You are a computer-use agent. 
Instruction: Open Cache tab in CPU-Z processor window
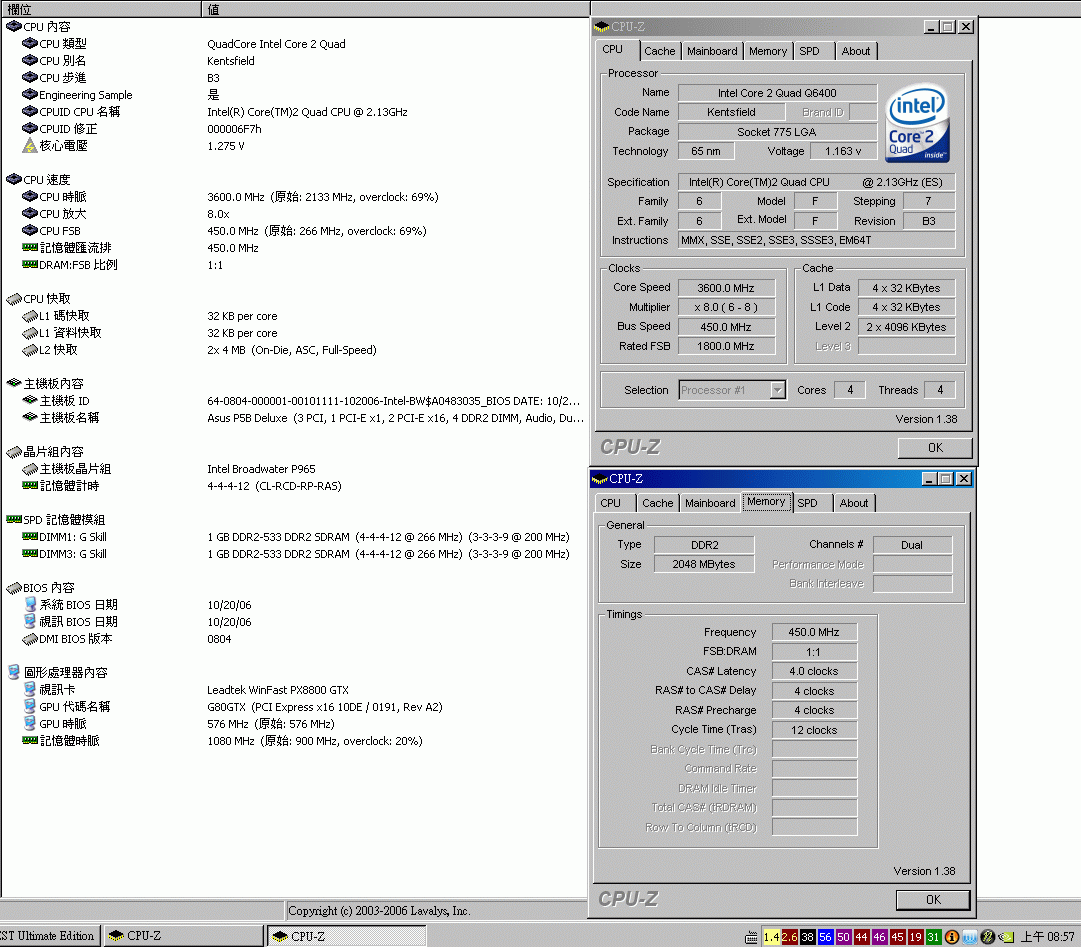[x=660, y=51]
